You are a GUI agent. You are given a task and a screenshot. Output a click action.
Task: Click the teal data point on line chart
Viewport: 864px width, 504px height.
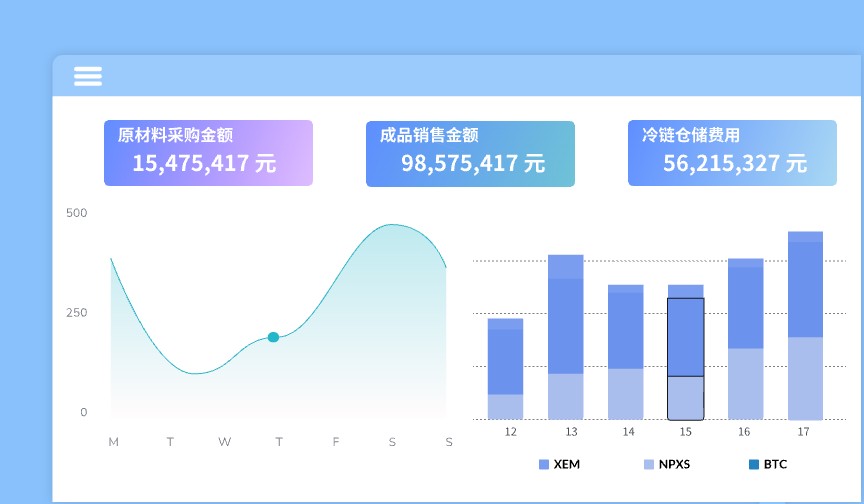coord(273,338)
